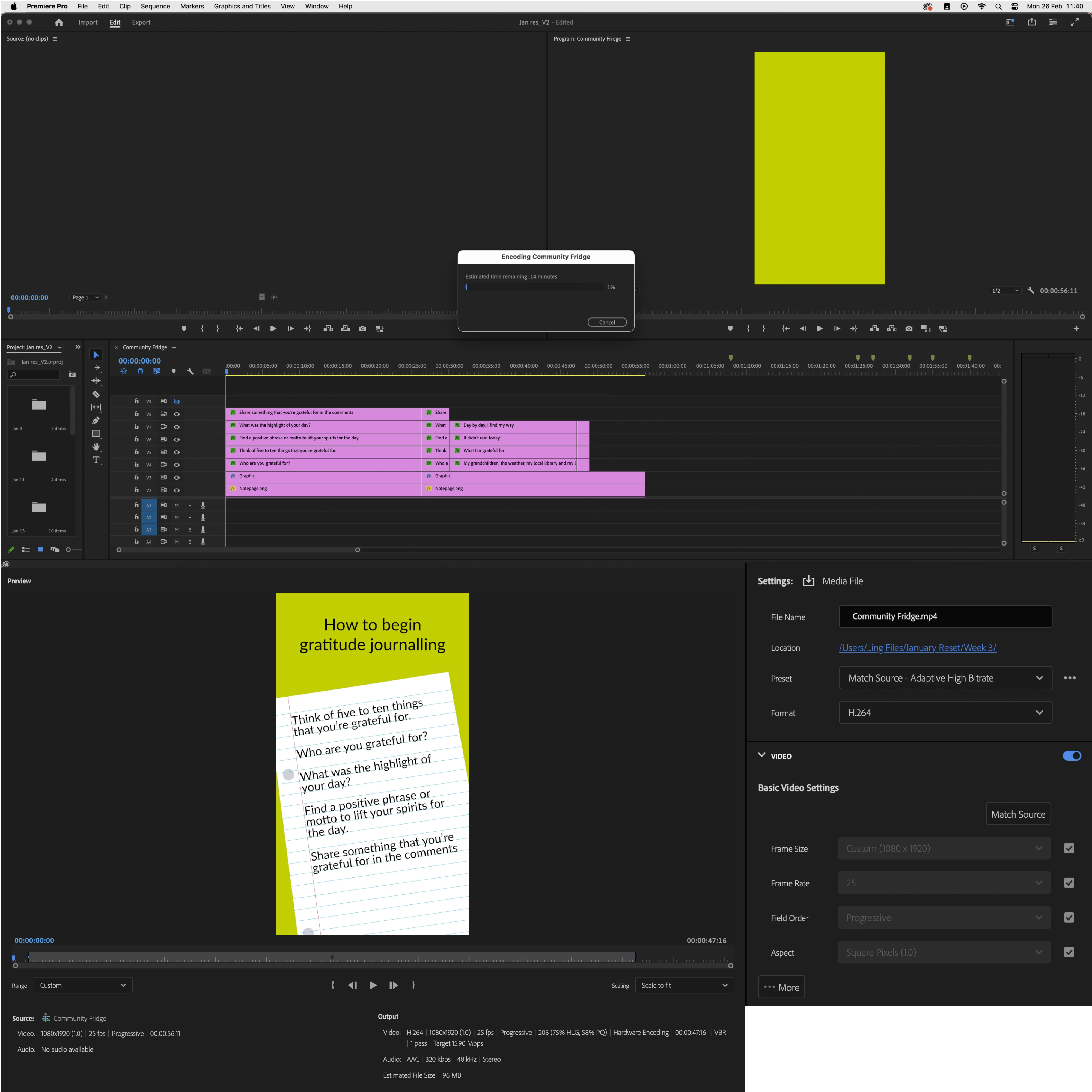
Task: Cancel the encoding dialog
Action: [x=606, y=322]
